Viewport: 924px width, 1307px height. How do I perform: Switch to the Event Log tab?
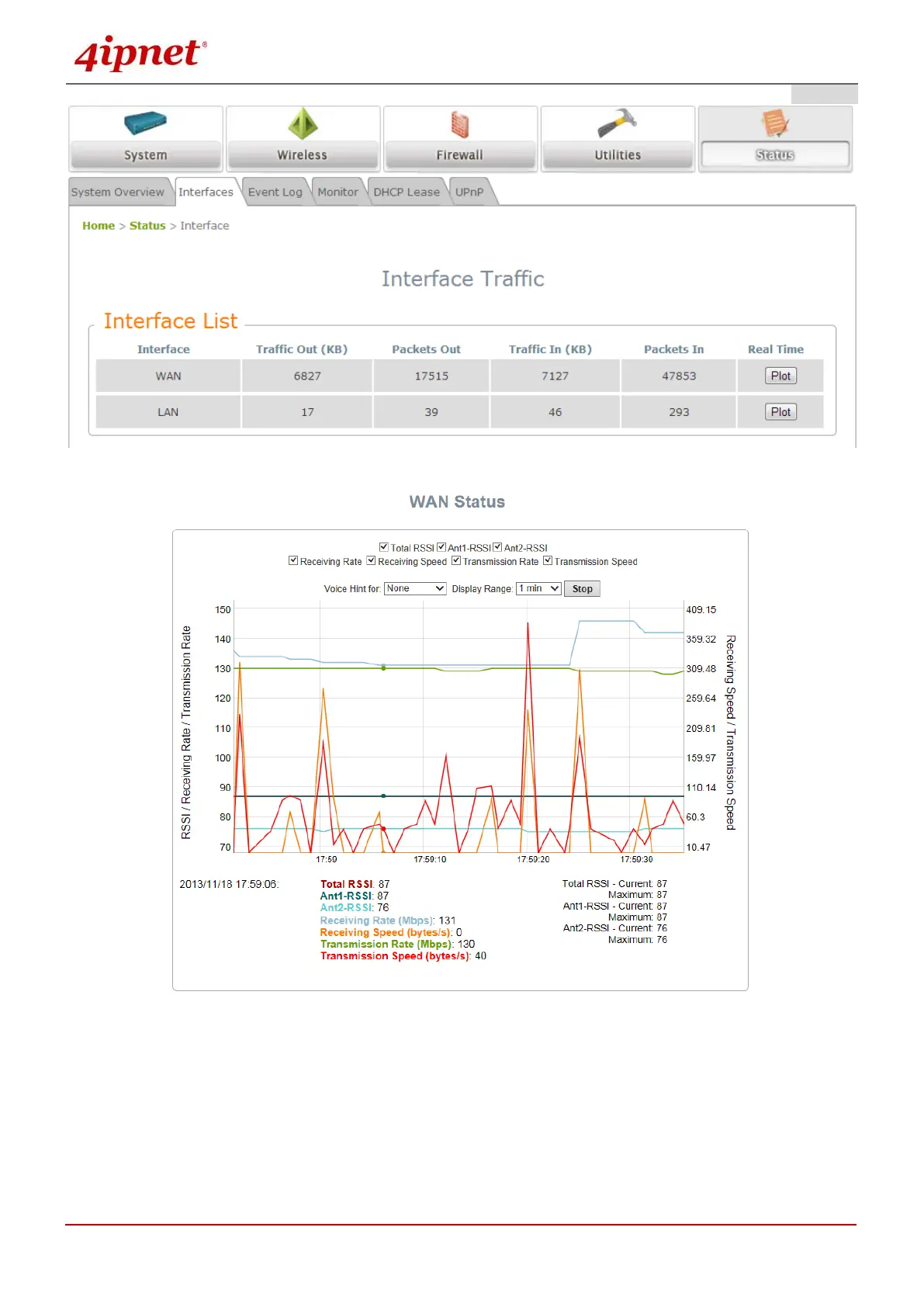(x=275, y=192)
